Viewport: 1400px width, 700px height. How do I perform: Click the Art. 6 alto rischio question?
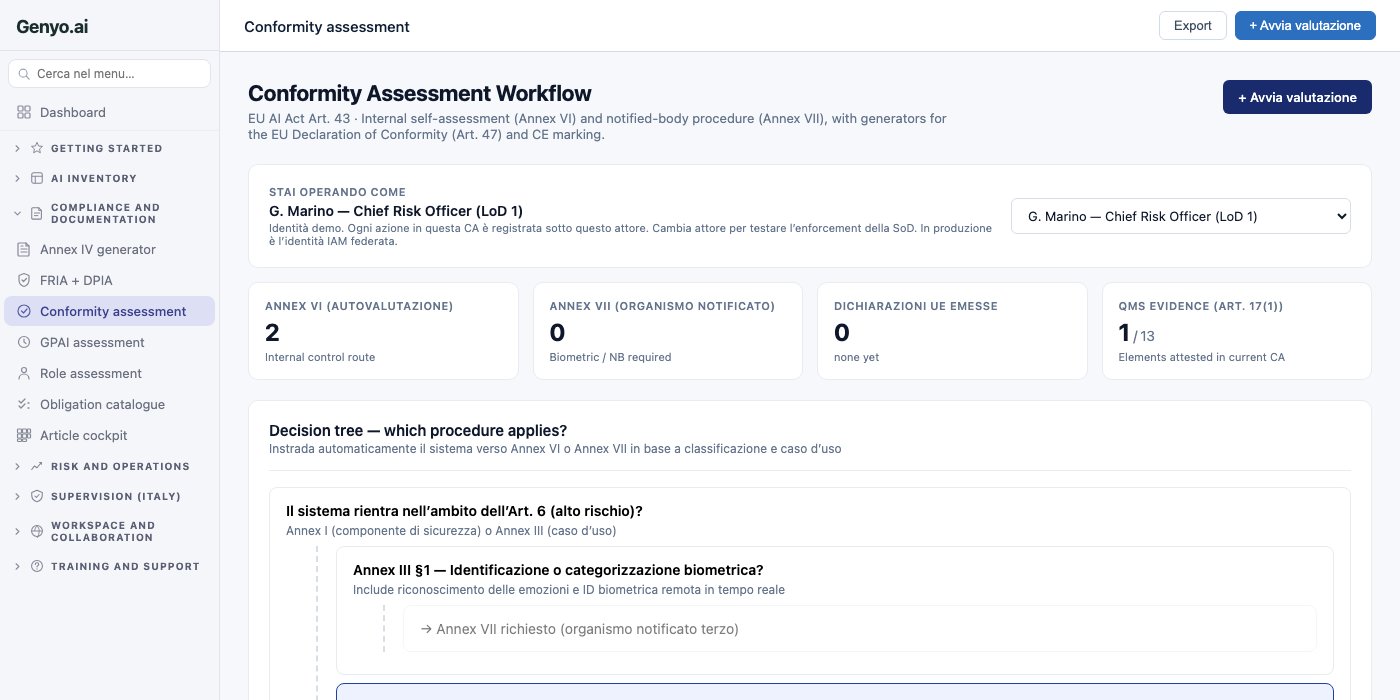click(x=464, y=511)
